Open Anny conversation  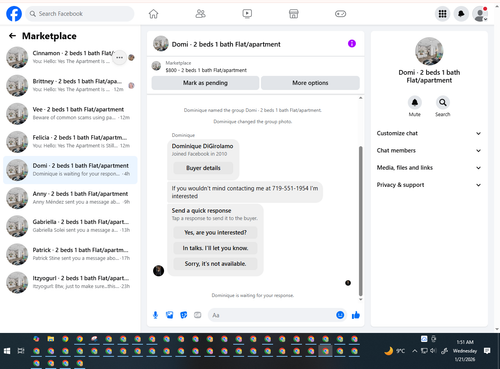pos(70,198)
